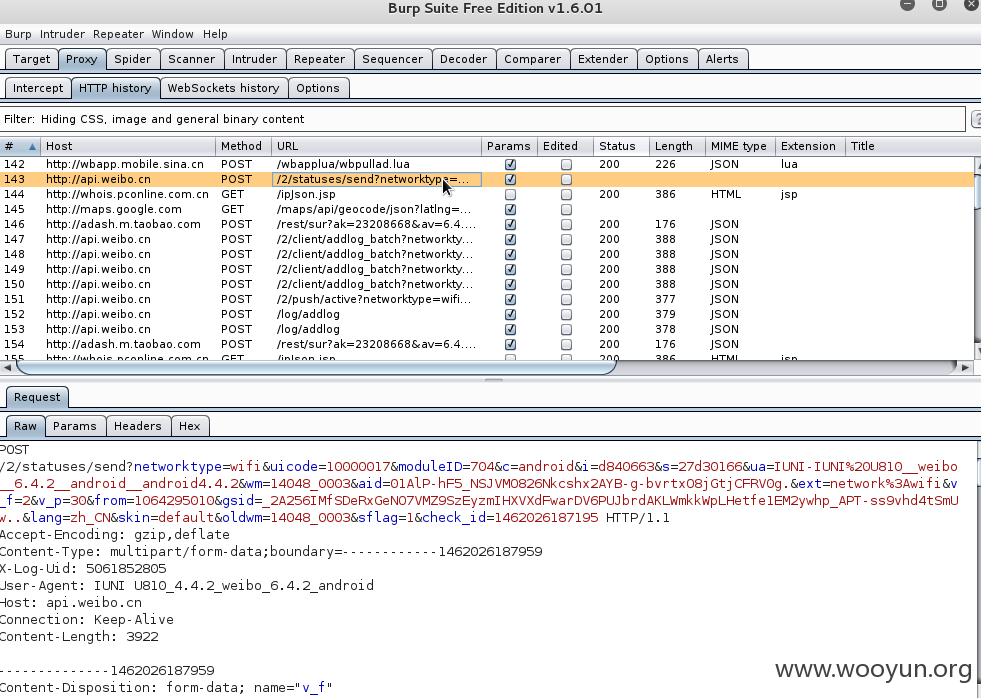Image resolution: width=981 pixels, height=698 pixels.
Task: Switch to the Extender tab
Action: point(602,59)
